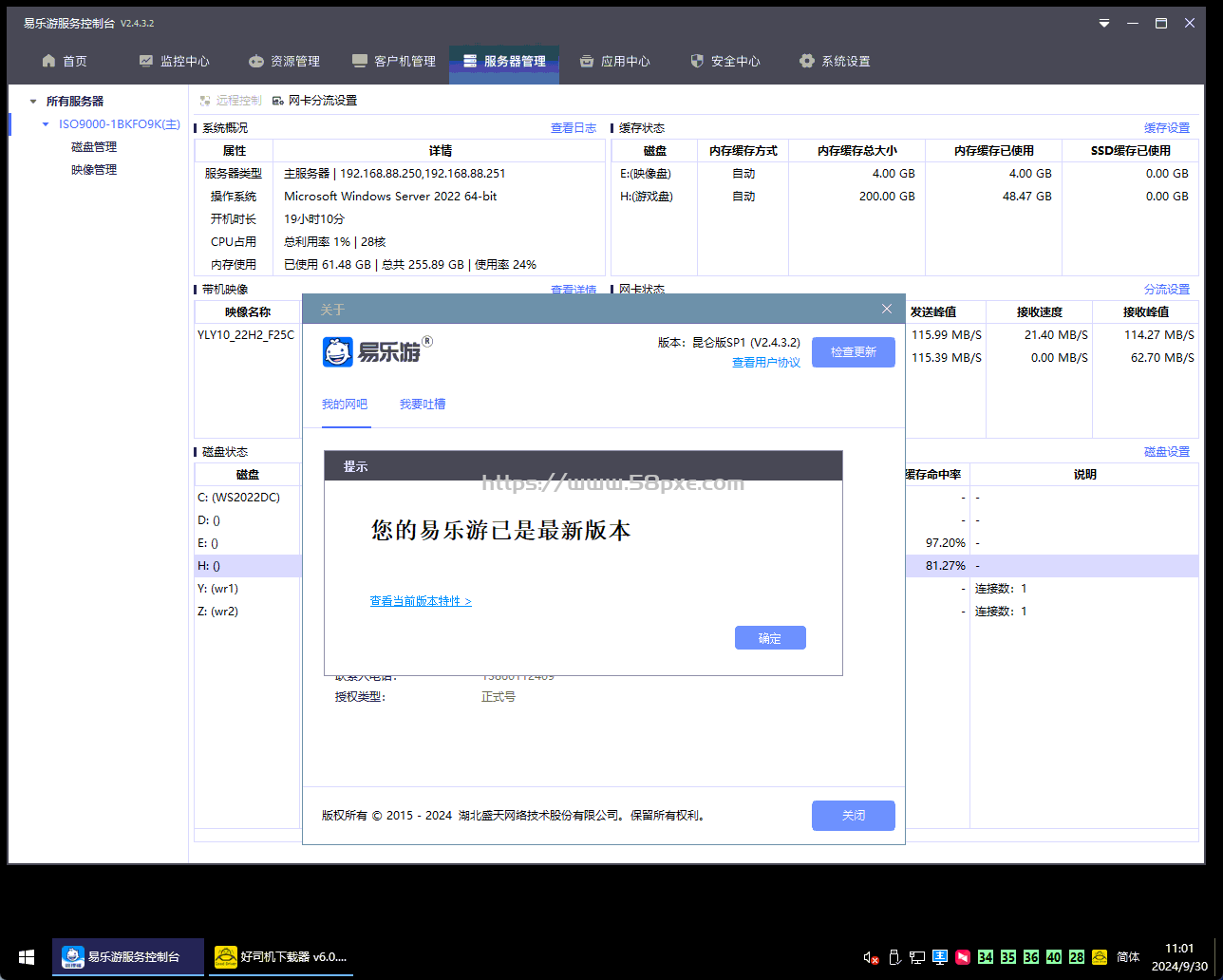
Task: Select 磁盘管理 in the server tree
Action: pyautogui.click(x=94, y=147)
